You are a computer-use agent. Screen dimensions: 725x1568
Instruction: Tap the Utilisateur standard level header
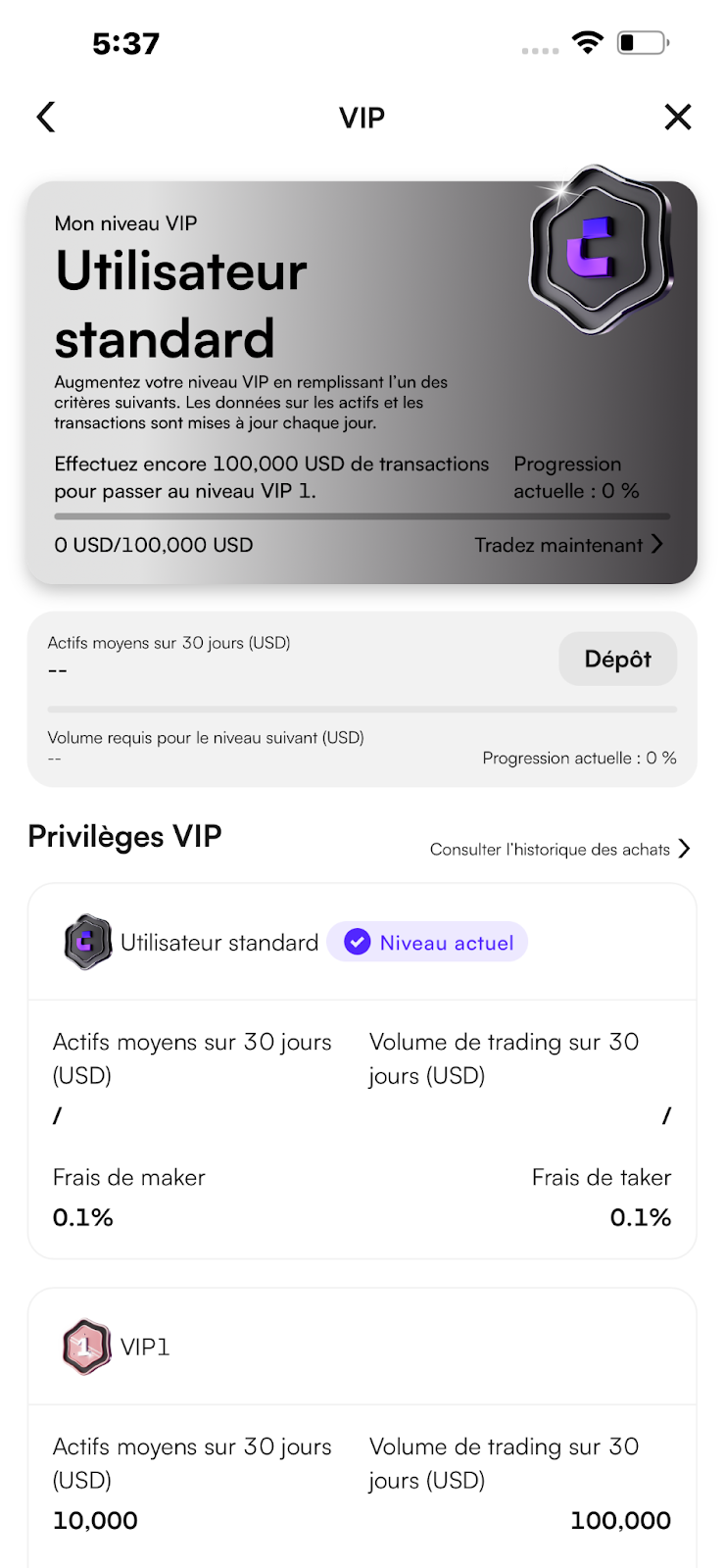pos(362,942)
